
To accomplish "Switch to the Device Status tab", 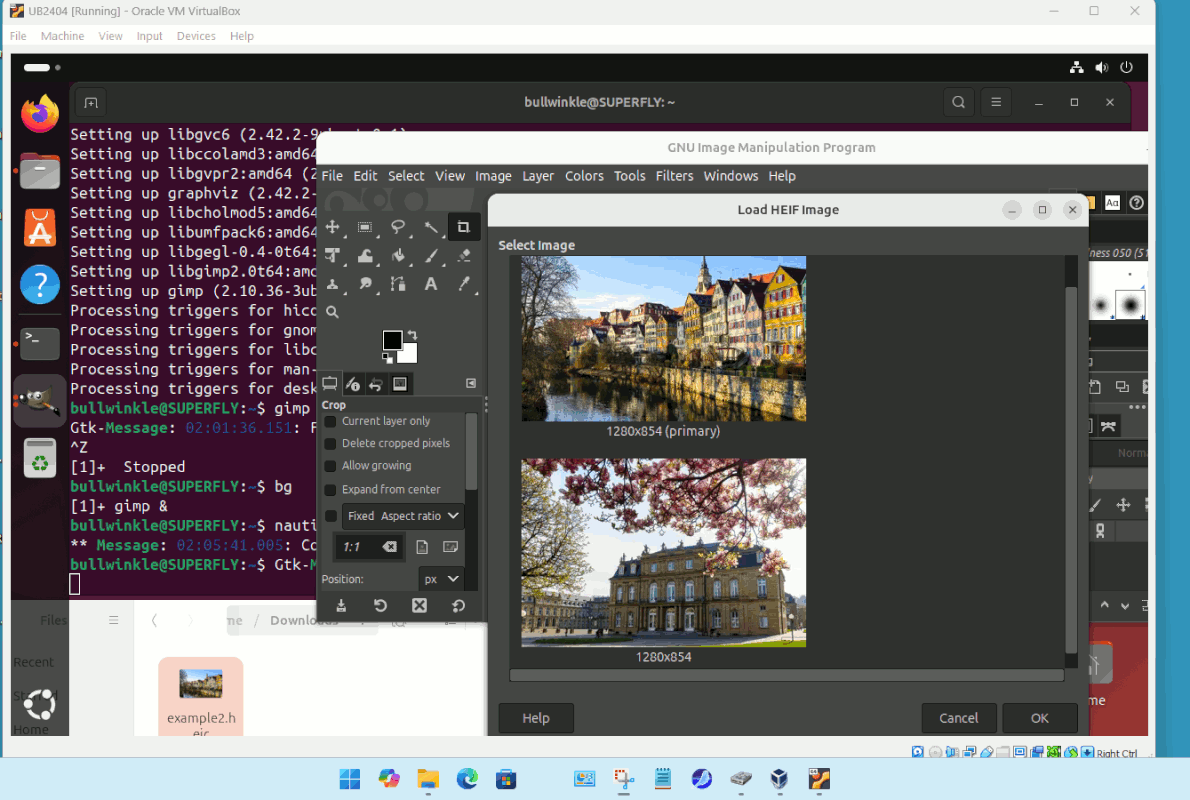I will [353, 384].
